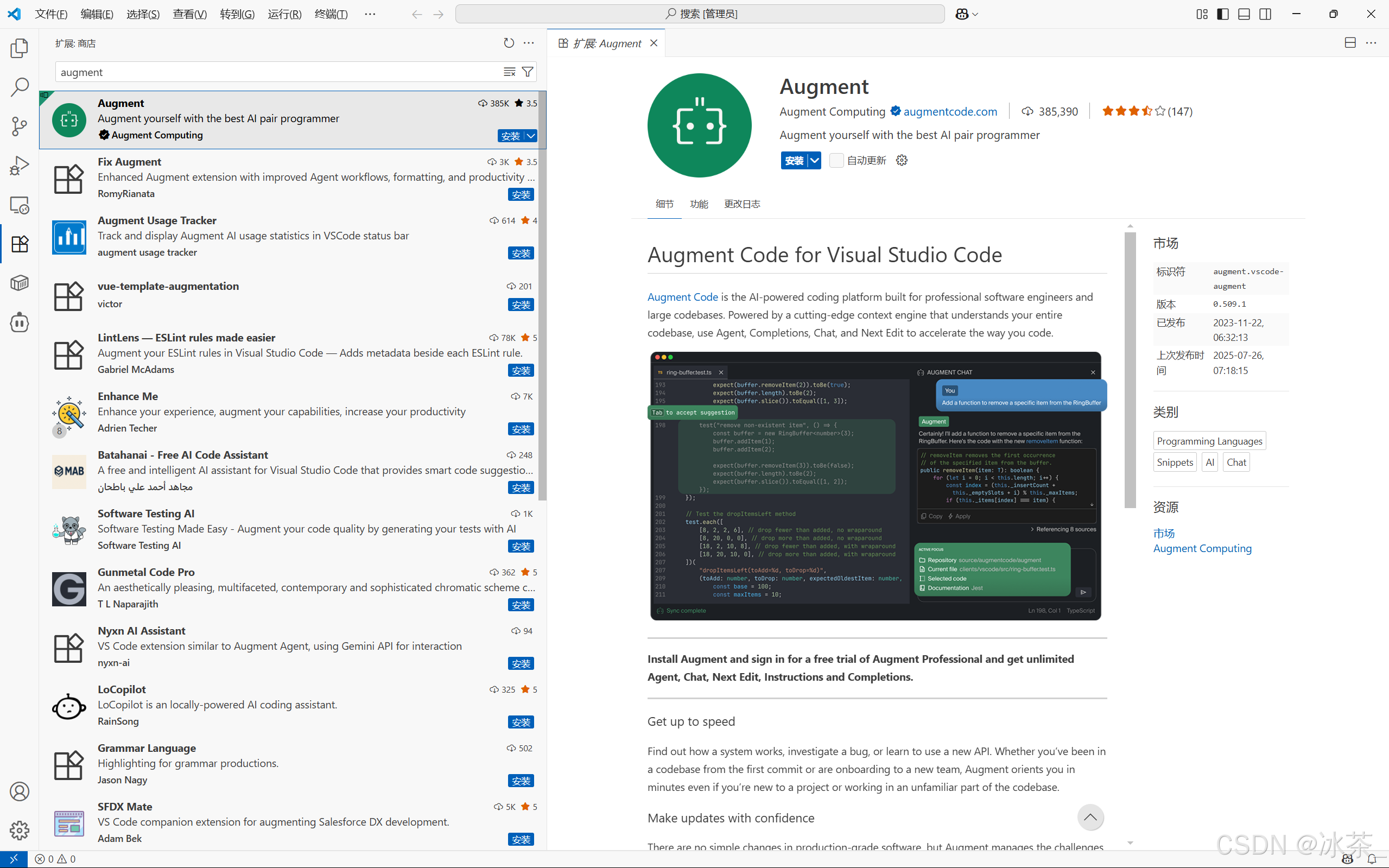Viewport: 1389px width, 868px height.
Task: Switch to the 更改日志 tab
Action: [x=741, y=204]
